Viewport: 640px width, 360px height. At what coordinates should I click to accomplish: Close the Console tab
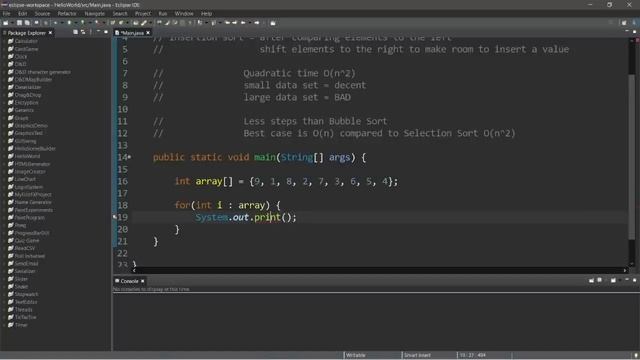tap(142, 281)
